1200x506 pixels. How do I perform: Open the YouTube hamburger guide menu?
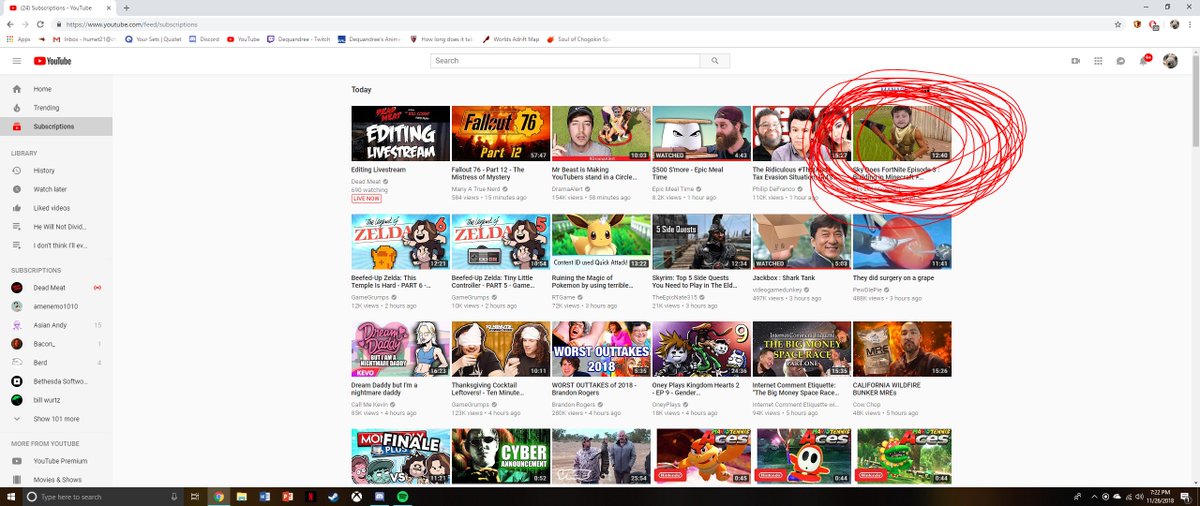click(x=16, y=61)
